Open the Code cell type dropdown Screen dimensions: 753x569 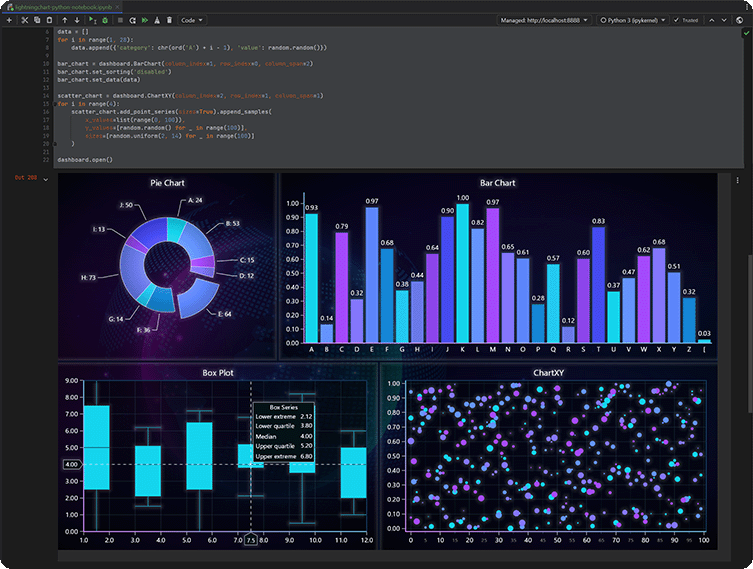[x=192, y=20]
